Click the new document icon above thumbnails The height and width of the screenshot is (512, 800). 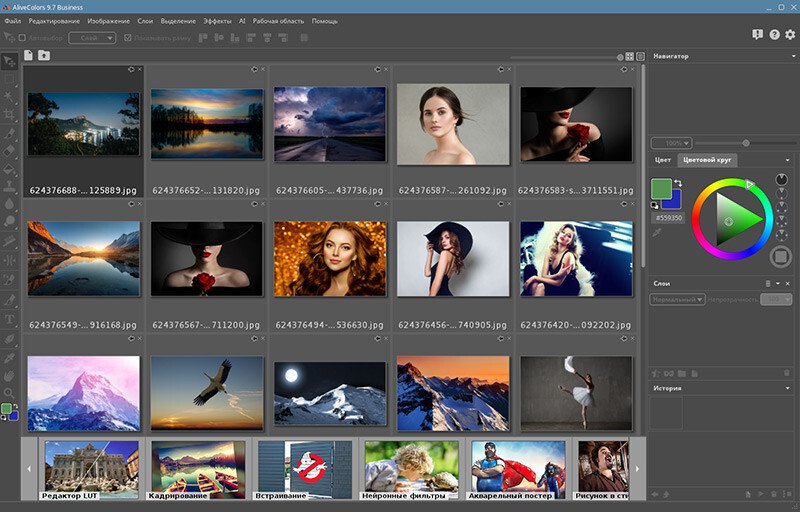[29, 56]
